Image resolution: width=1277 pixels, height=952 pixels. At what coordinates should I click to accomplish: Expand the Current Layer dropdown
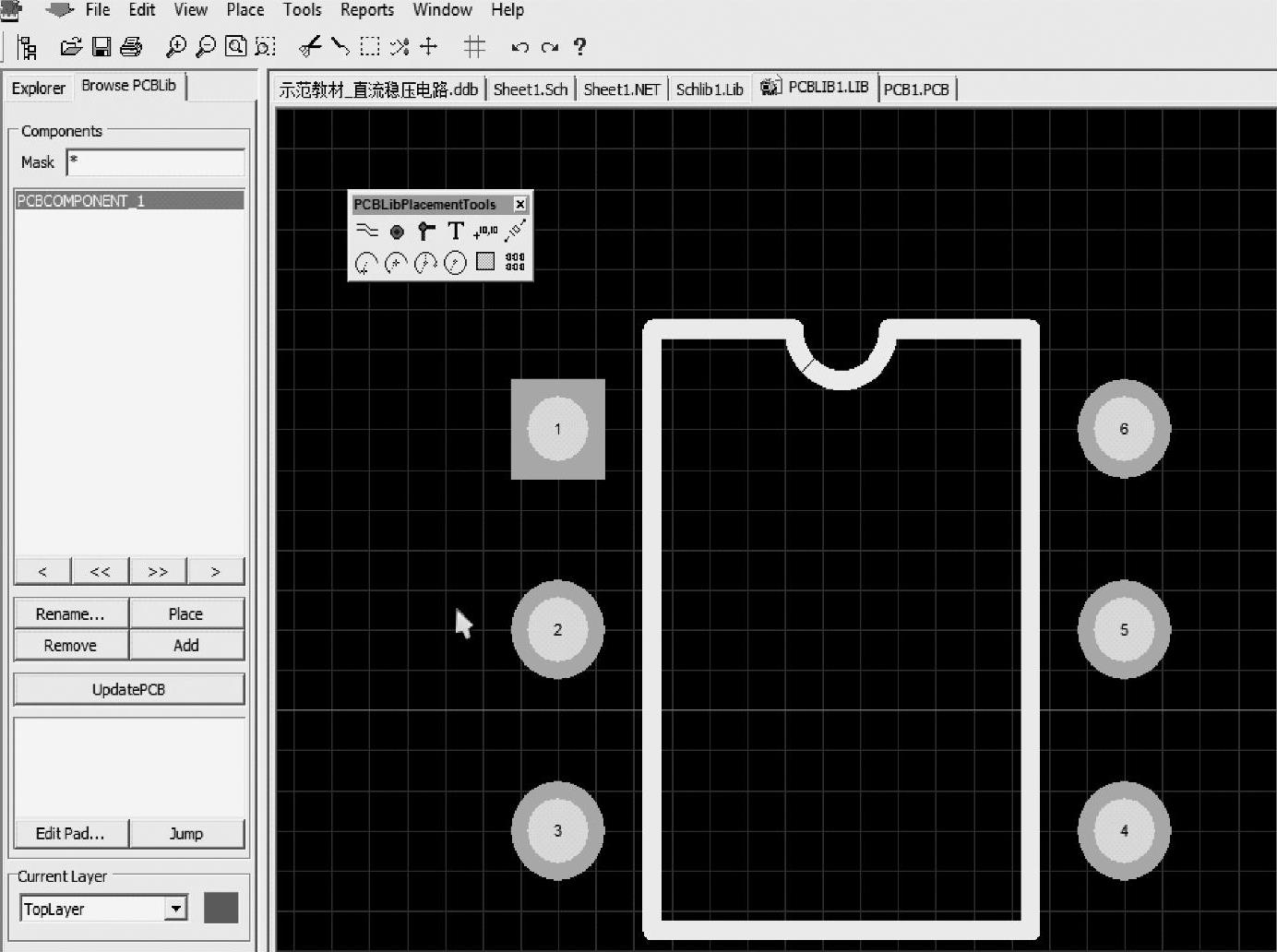coord(176,909)
